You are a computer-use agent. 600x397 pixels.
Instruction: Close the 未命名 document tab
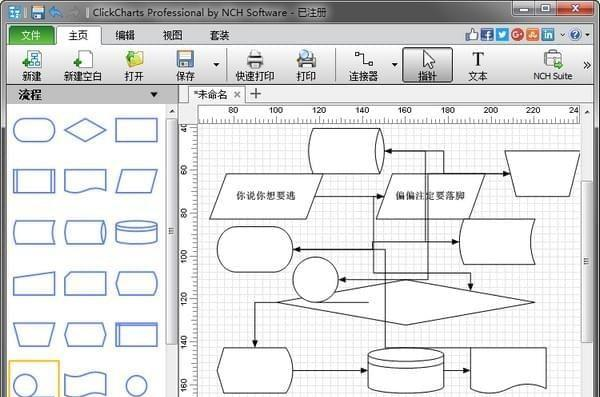pos(237,95)
